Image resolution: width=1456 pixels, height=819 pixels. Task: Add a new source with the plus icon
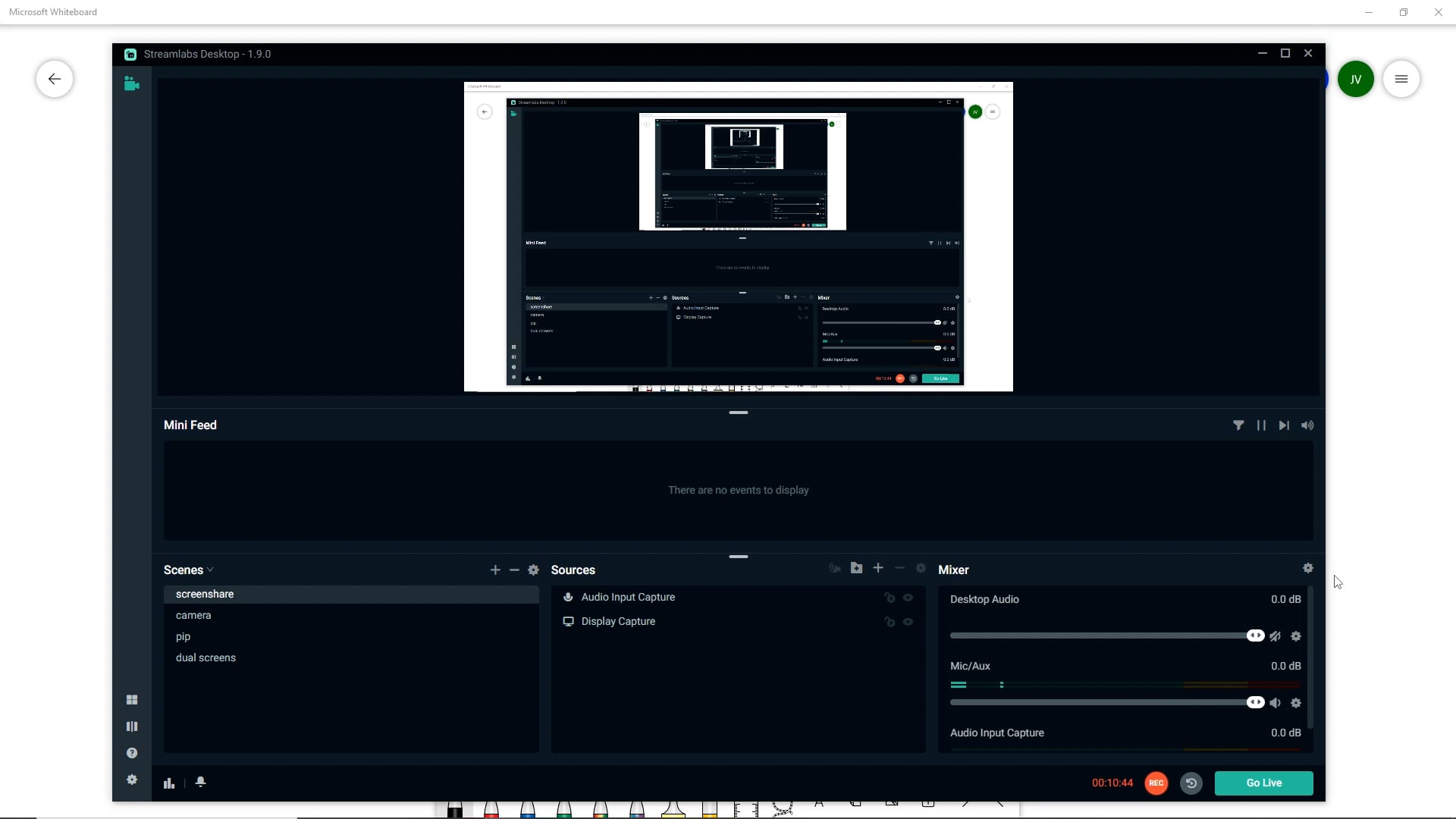pos(878,568)
